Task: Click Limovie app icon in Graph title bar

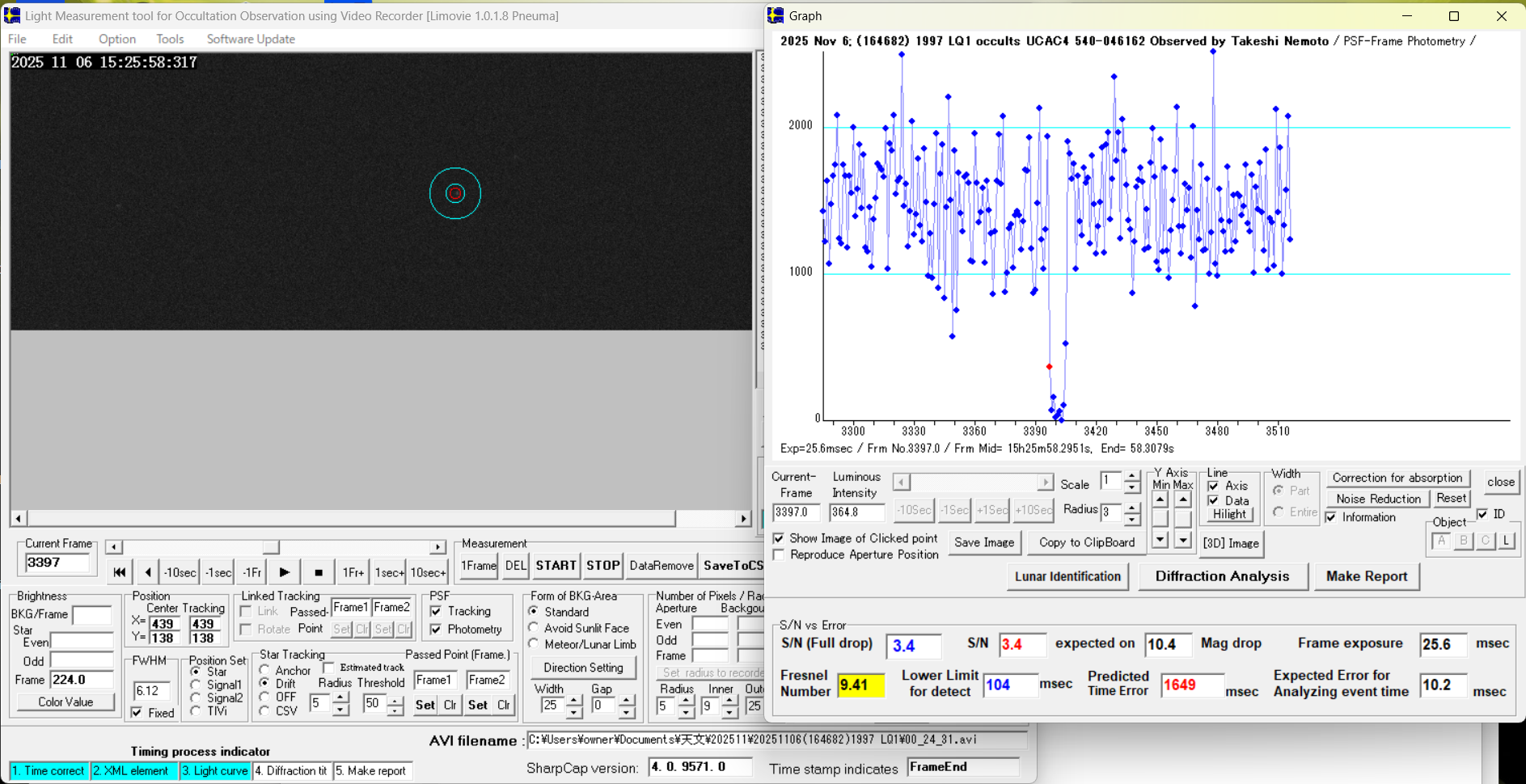Action: pos(776,15)
